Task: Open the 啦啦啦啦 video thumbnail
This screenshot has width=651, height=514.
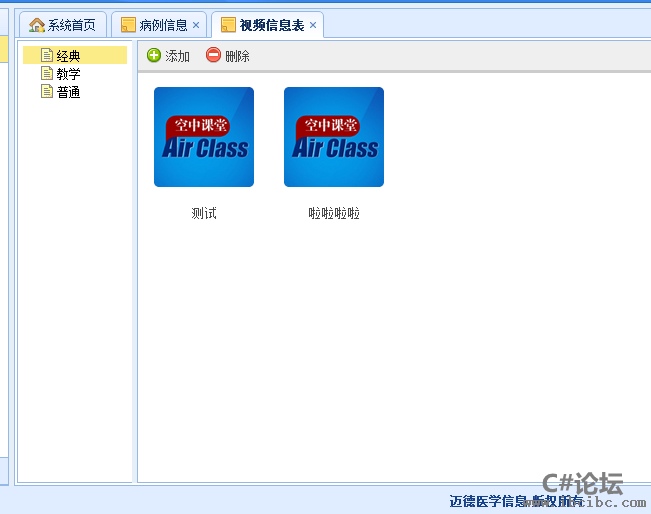Action: [334, 137]
